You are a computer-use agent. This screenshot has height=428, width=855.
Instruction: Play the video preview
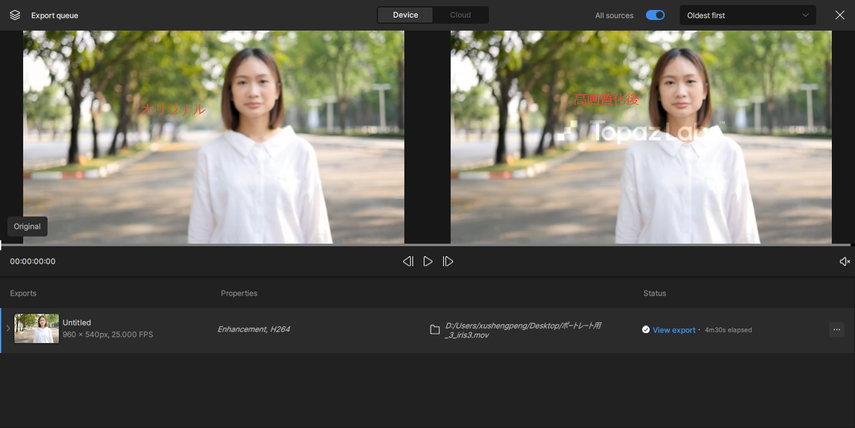428,262
